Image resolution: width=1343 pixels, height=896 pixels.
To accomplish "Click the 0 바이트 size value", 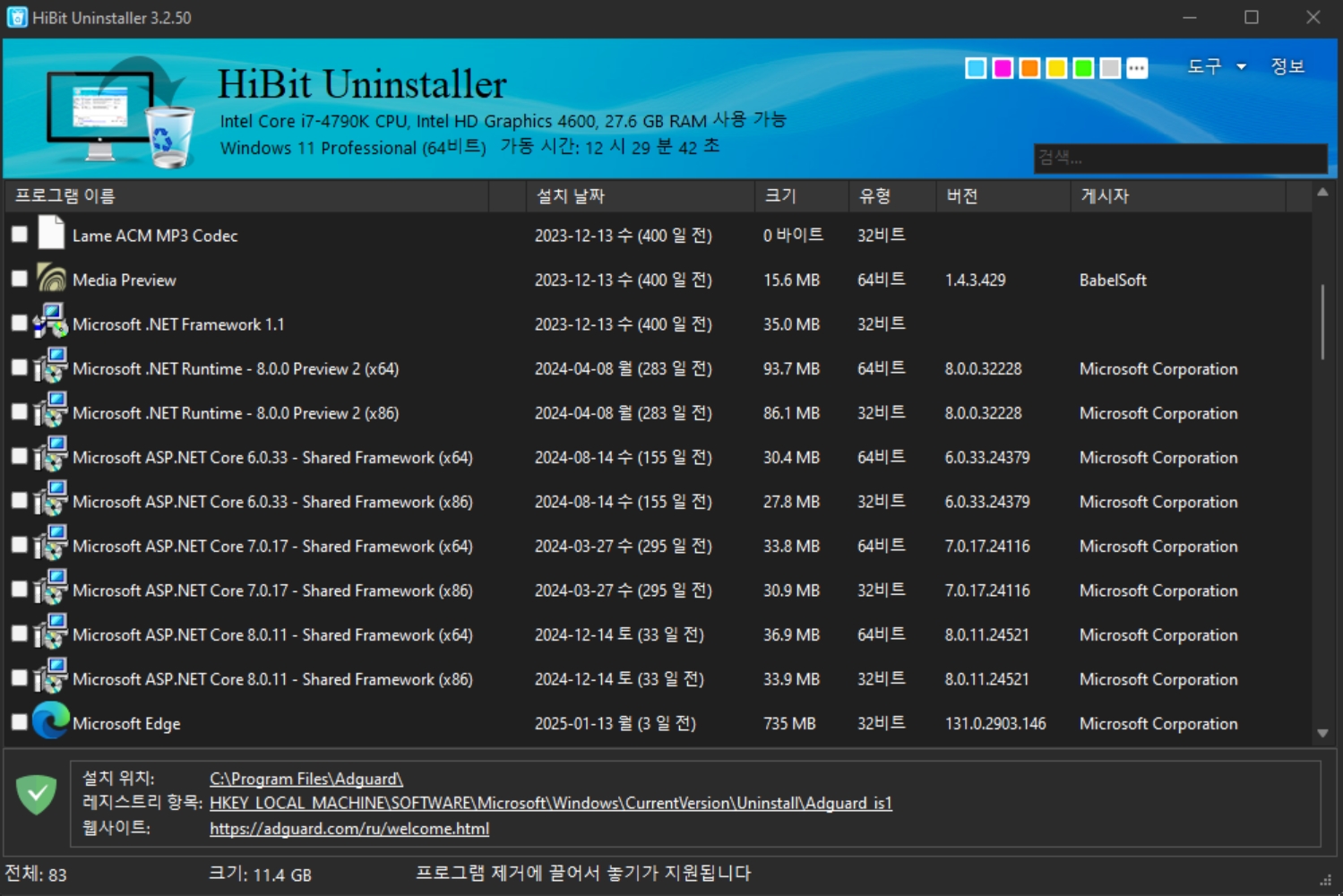I will 793,235.
